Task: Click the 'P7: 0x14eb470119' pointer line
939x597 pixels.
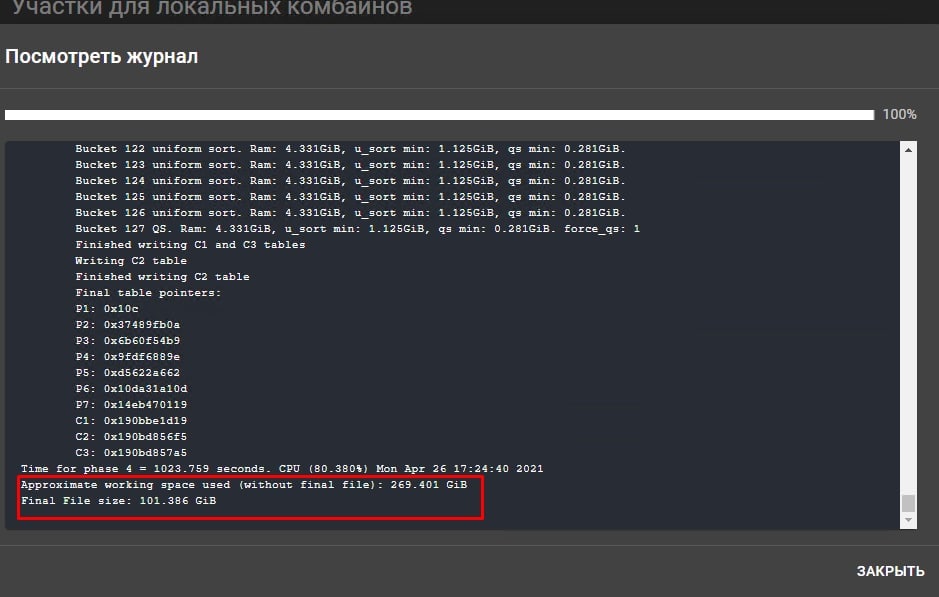Action: 131,405
